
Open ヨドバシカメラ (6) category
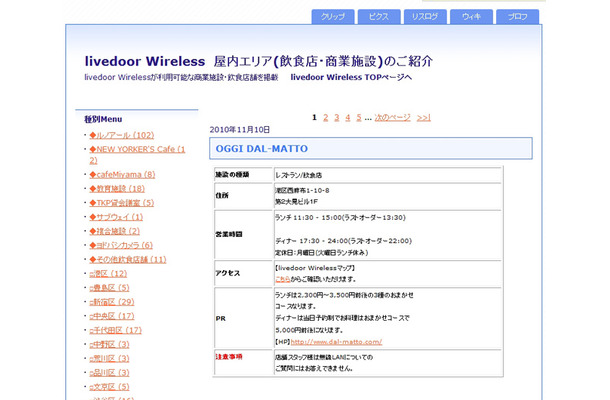121,245
